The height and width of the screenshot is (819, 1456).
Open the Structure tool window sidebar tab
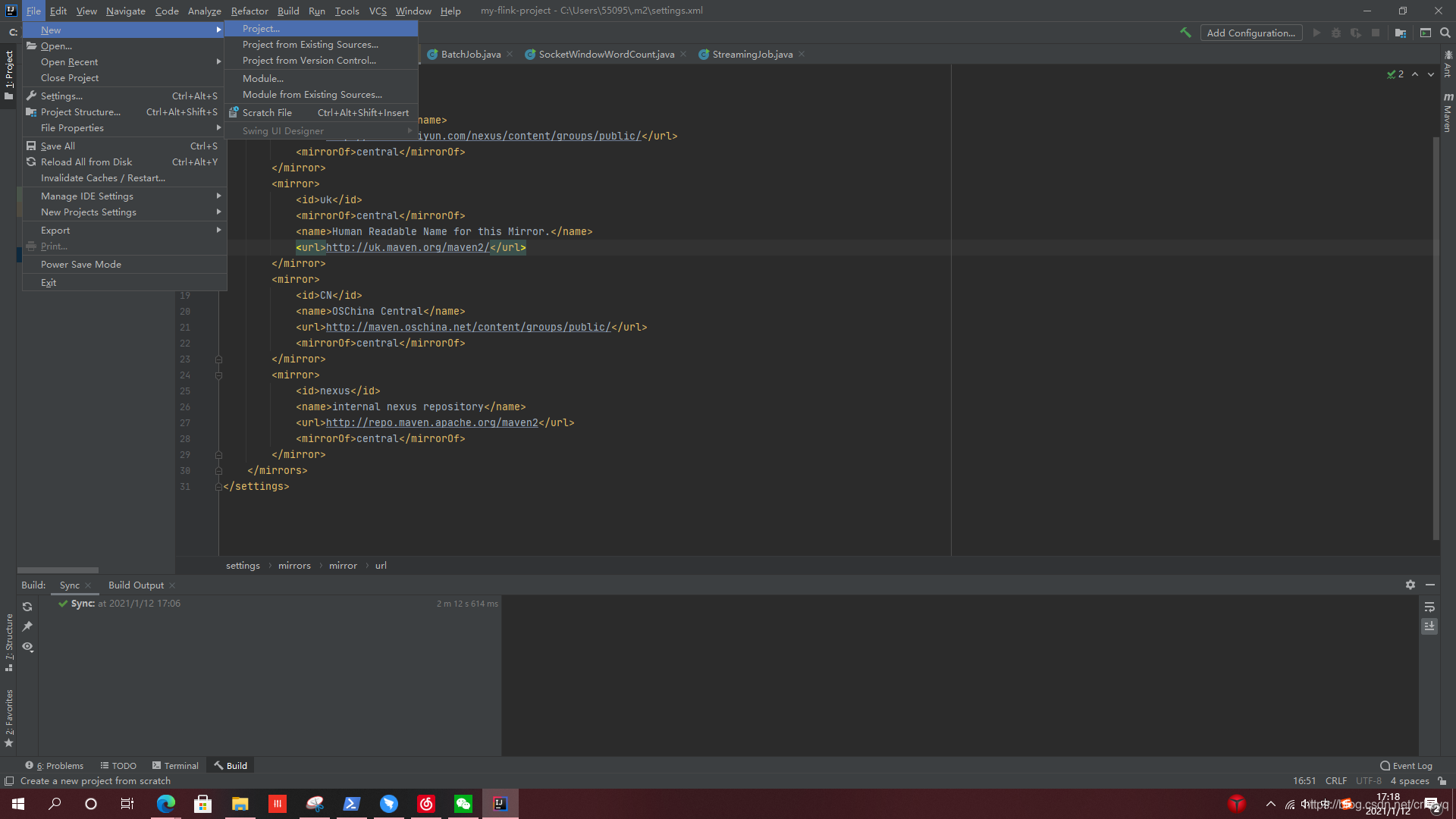click(8, 642)
